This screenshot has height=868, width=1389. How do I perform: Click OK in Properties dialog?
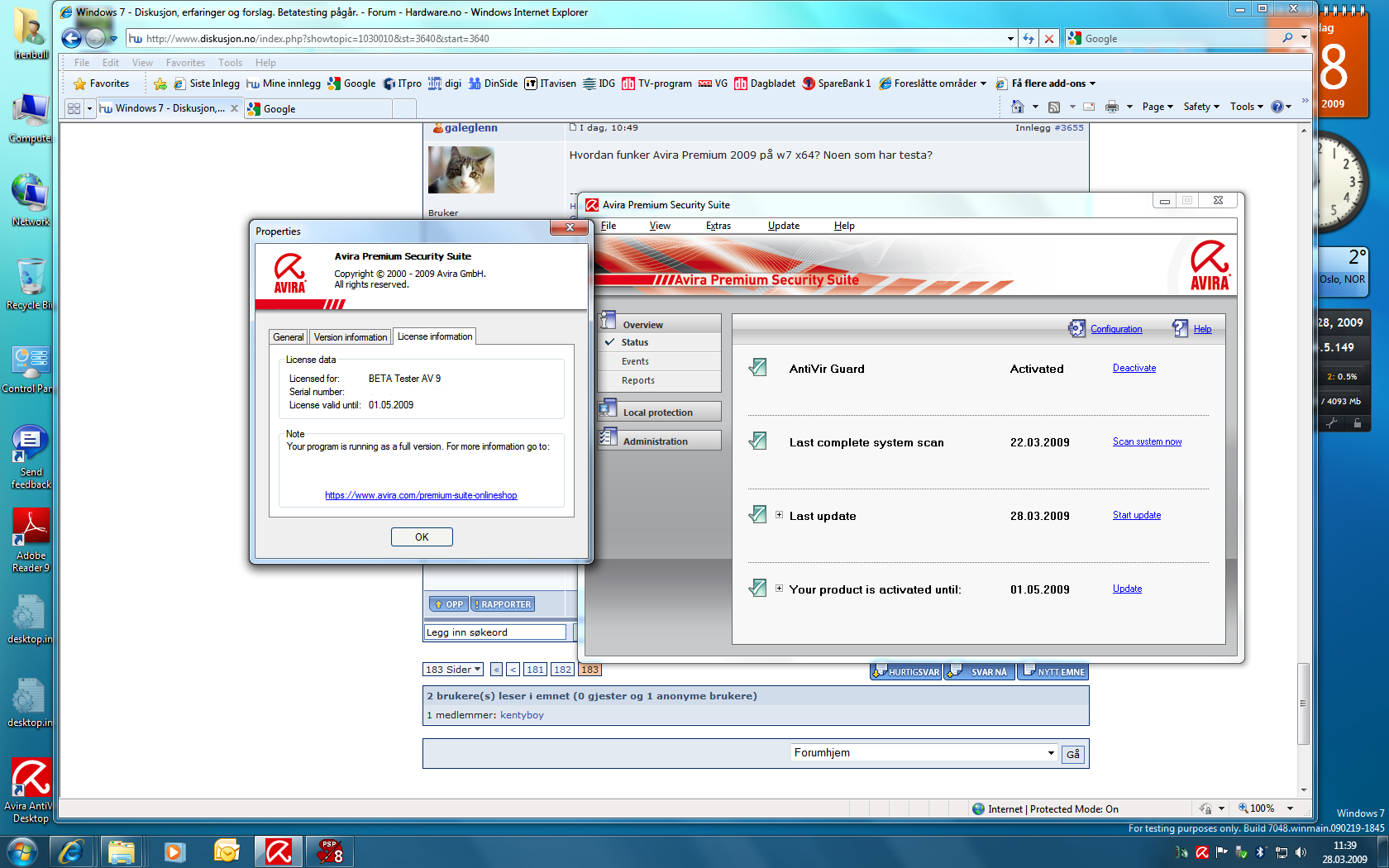(x=422, y=537)
